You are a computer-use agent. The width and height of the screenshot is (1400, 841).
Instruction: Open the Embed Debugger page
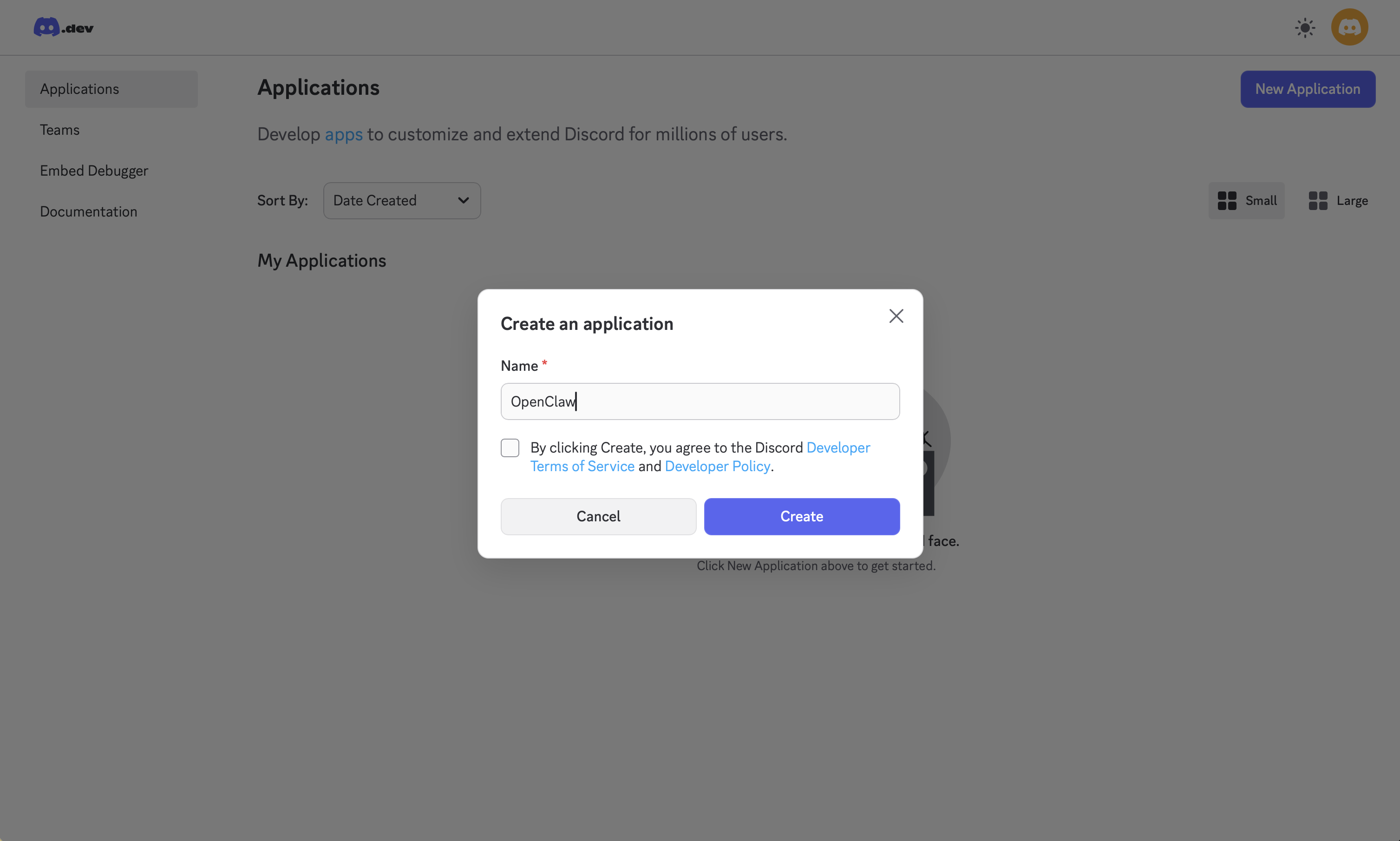tap(93, 171)
